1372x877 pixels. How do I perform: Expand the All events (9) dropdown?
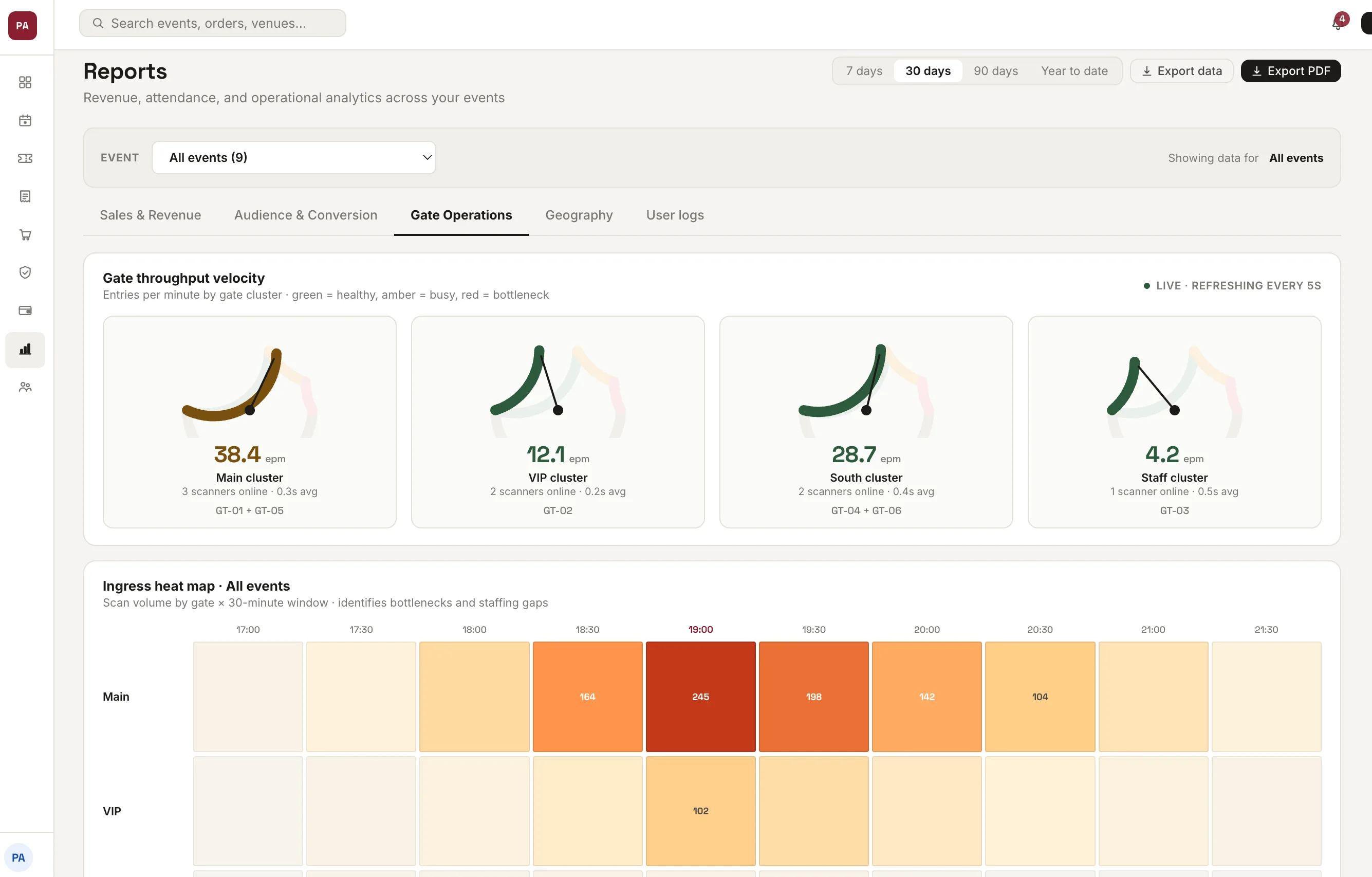[294, 157]
